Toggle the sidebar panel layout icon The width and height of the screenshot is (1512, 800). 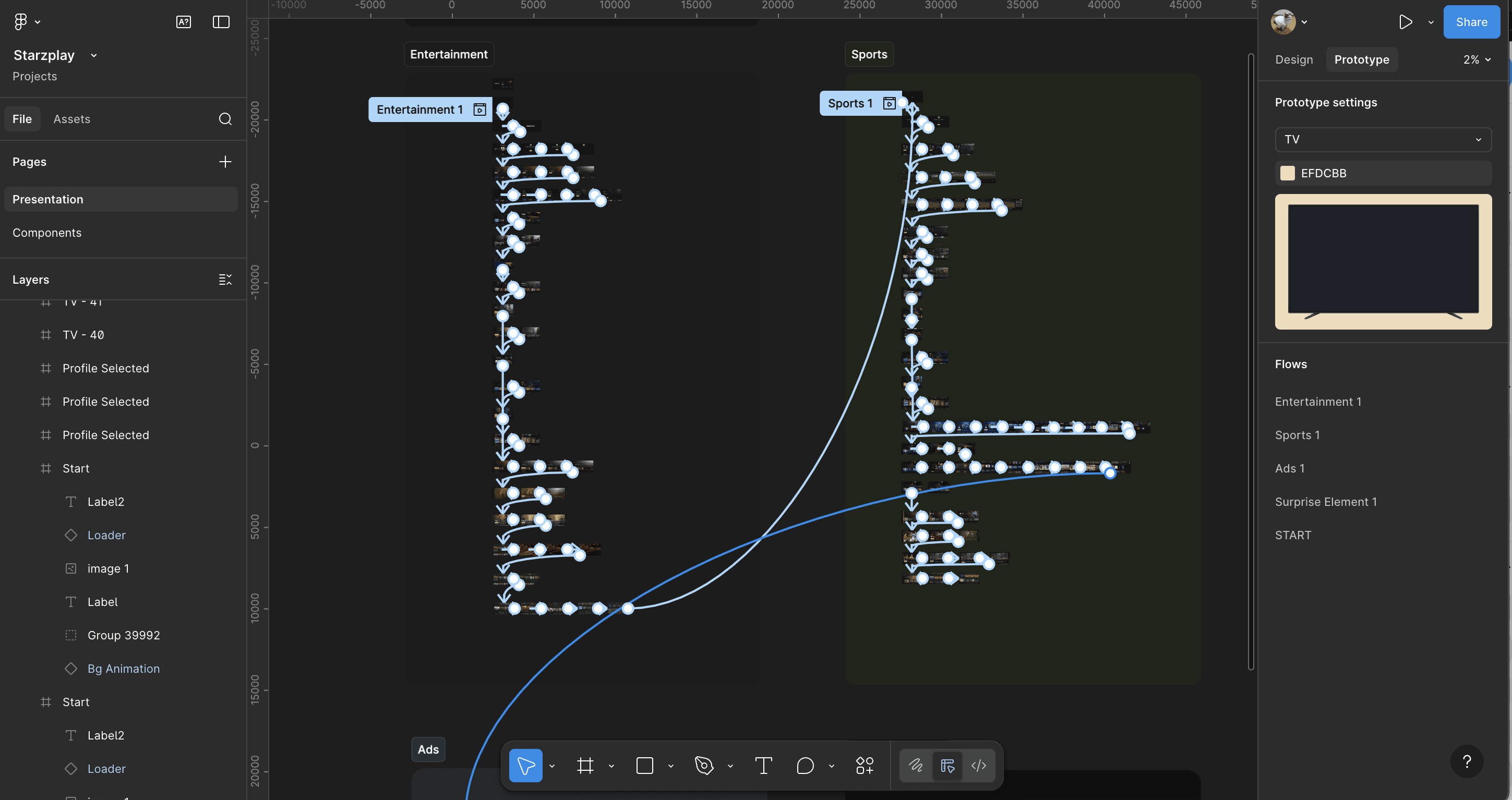[x=221, y=22]
